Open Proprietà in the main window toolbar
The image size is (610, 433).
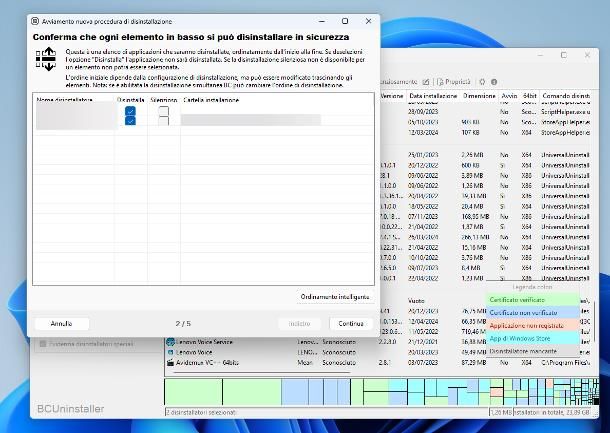(x=454, y=82)
